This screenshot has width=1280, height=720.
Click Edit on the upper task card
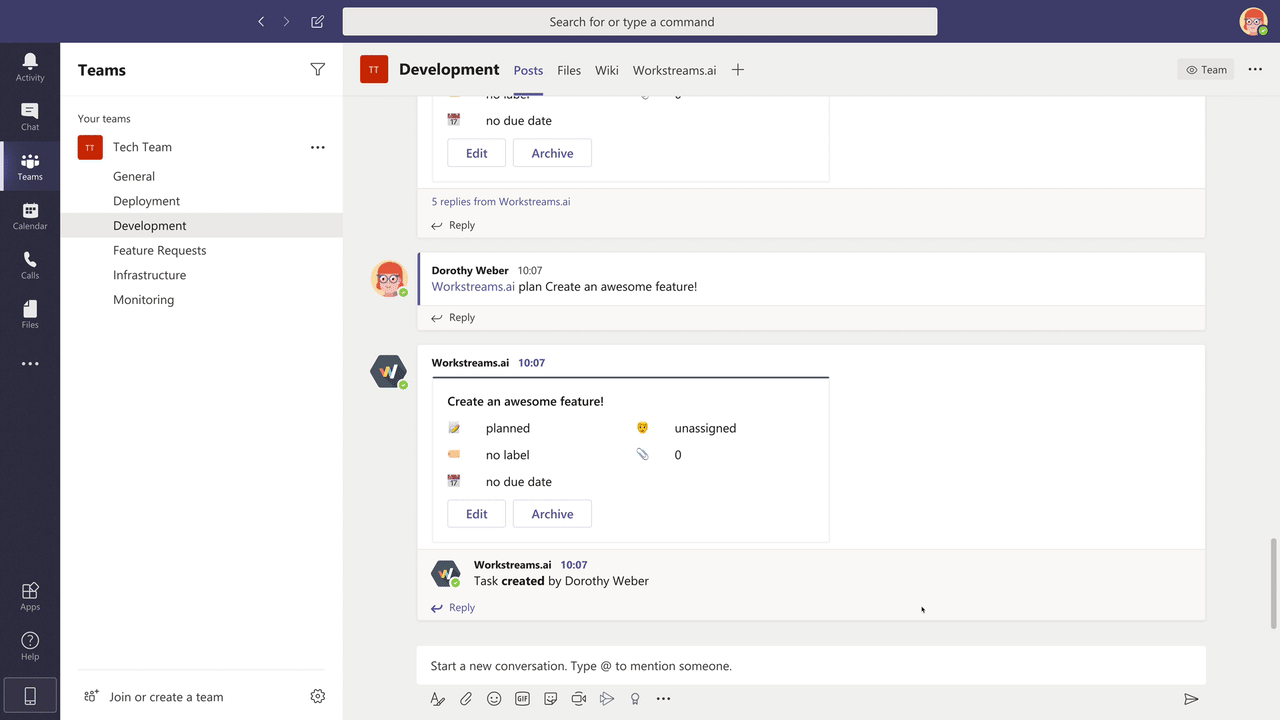click(476, 153)
